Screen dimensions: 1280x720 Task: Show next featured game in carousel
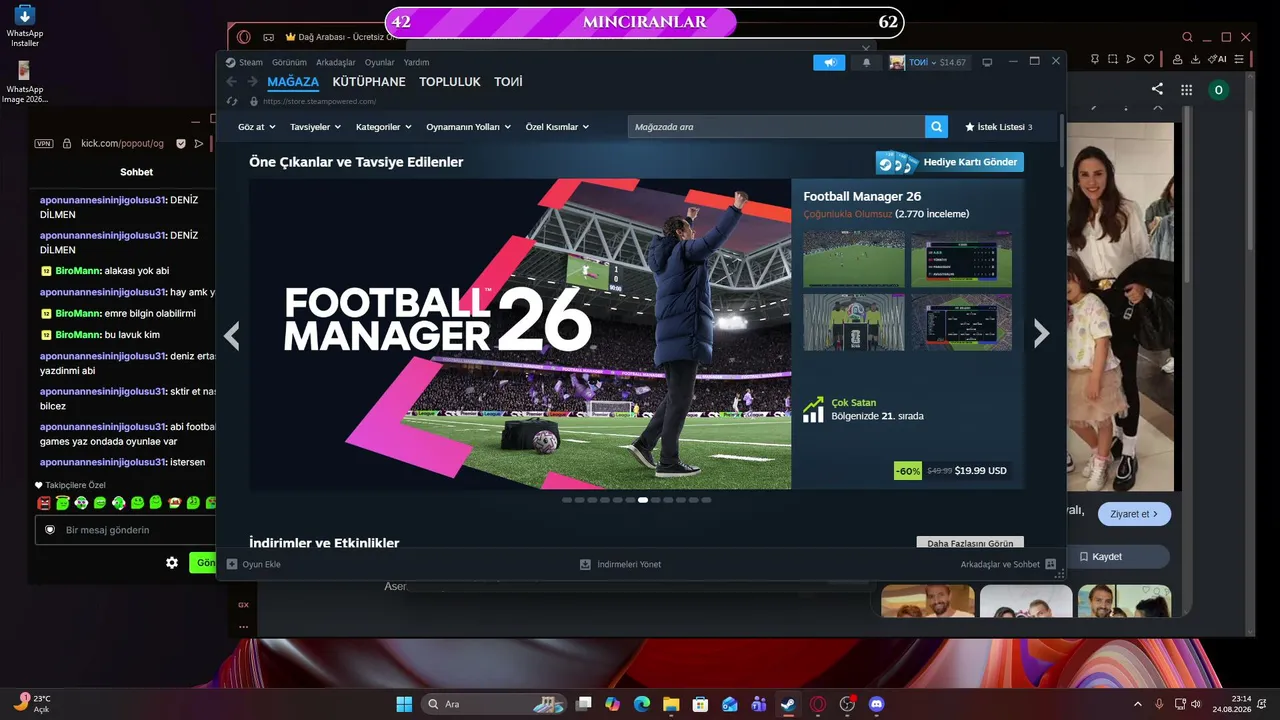click(x=1041, y=334)
